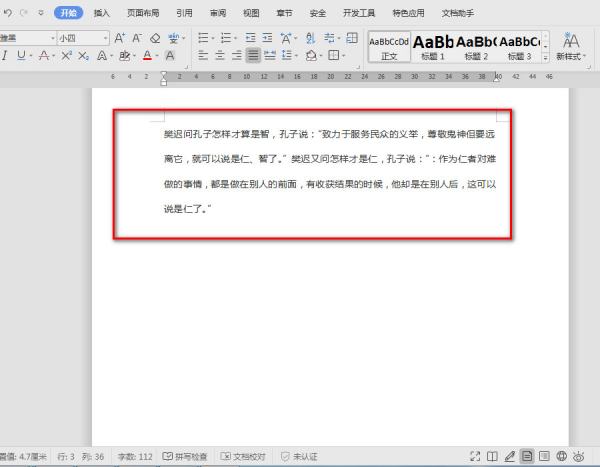Apply superscript formatting

coord(65,56)
